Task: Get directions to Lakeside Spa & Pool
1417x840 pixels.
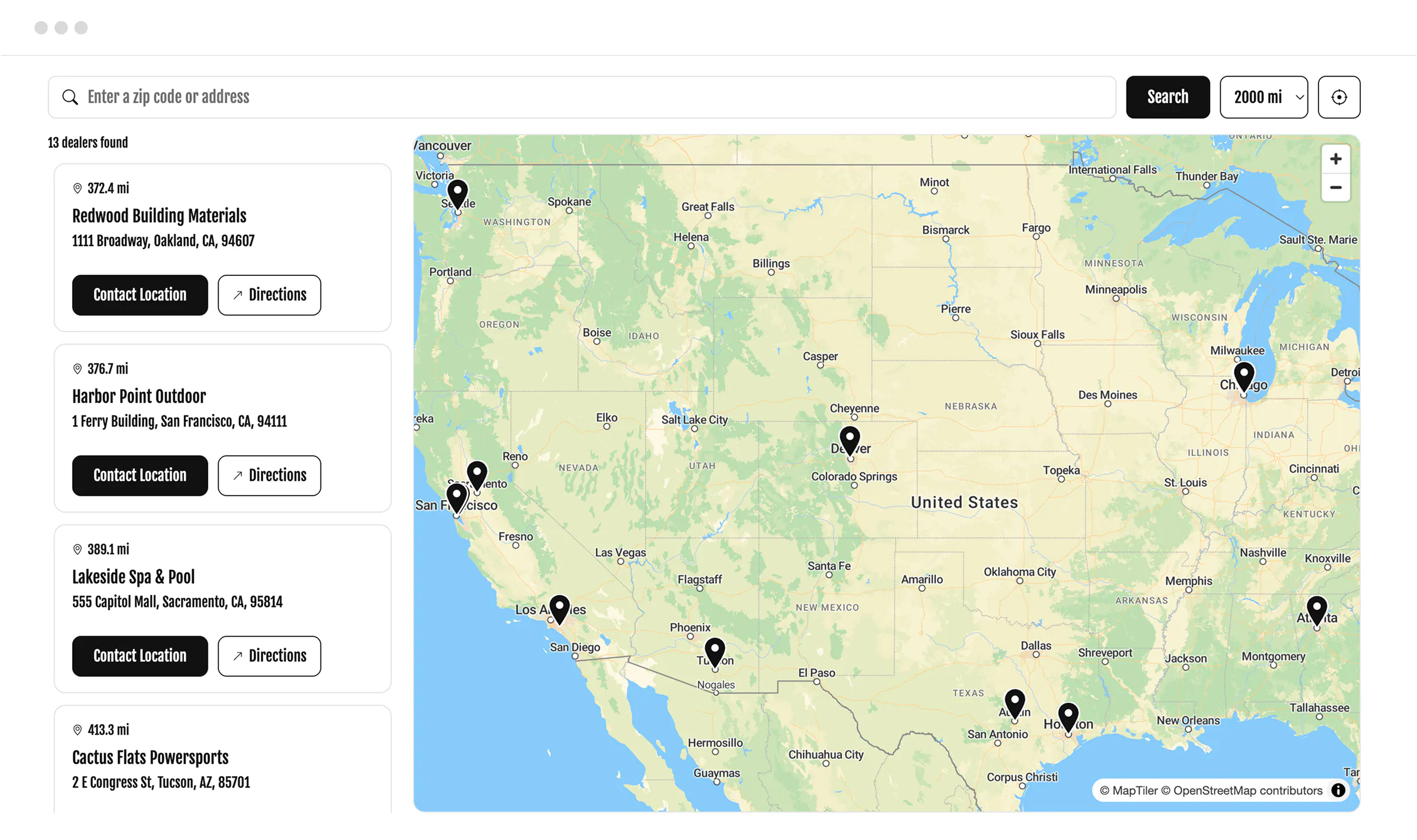Action: [x=270, y=656]
